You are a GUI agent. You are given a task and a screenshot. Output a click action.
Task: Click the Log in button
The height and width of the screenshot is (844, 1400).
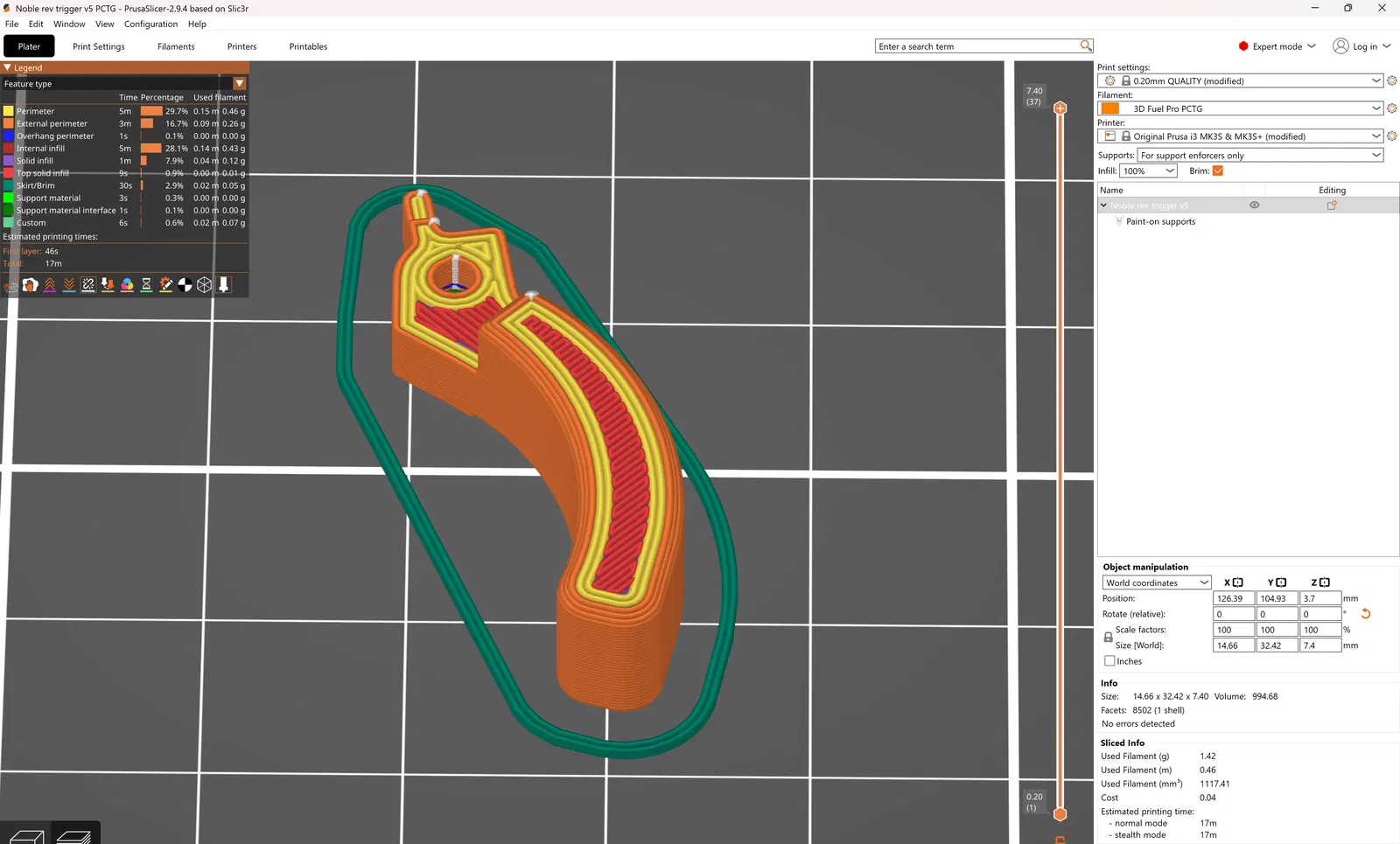coord(1361,46)
